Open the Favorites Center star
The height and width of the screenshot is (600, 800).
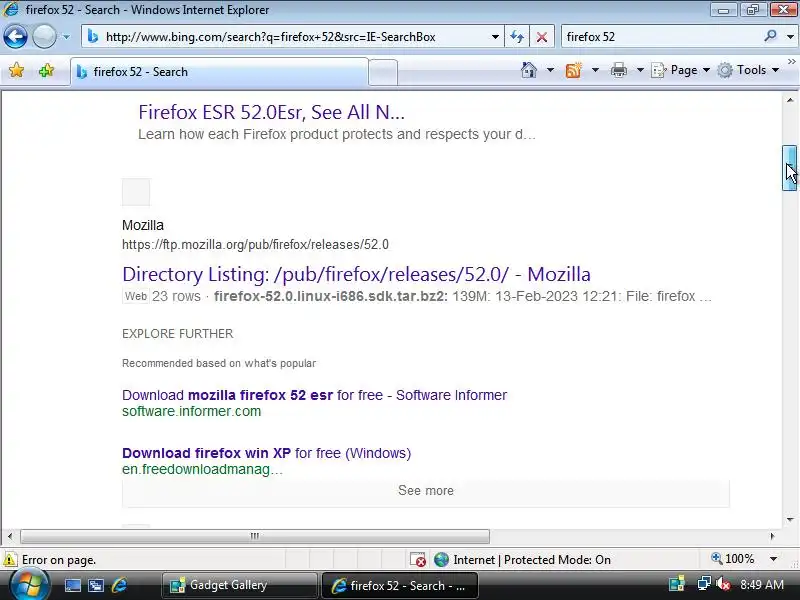click(16, 70)
